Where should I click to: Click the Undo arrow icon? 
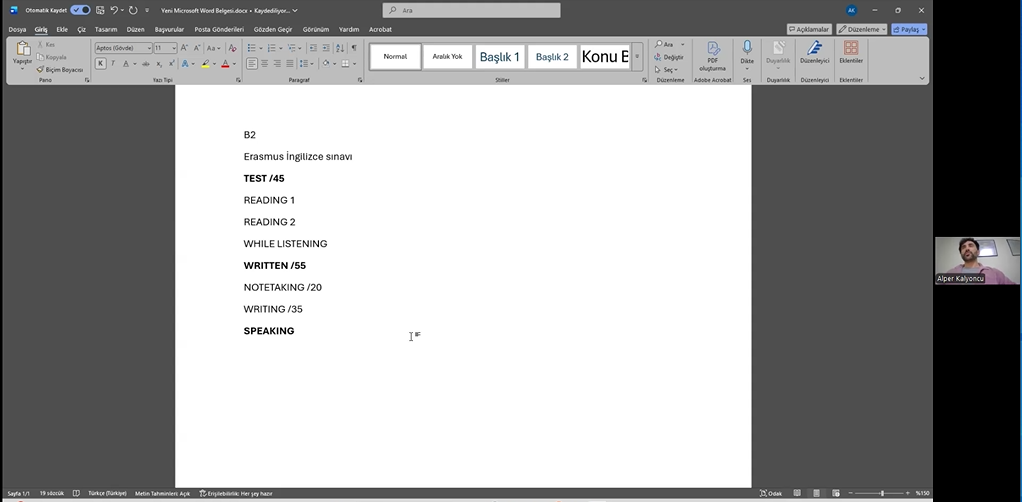pos(115,10)
